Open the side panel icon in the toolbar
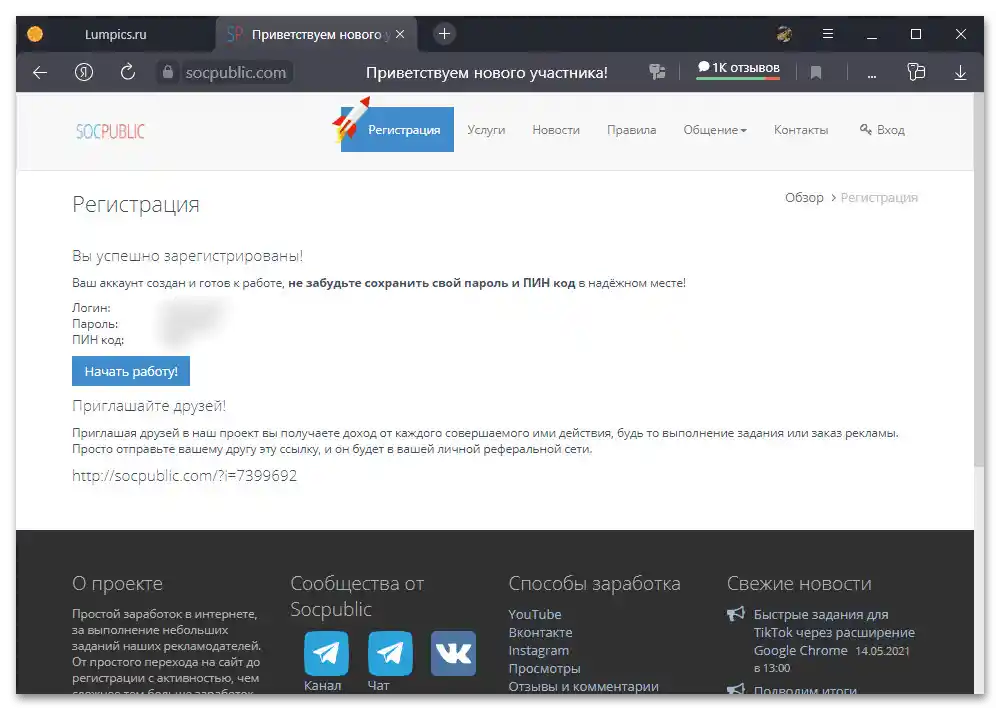 coord(916,72)
